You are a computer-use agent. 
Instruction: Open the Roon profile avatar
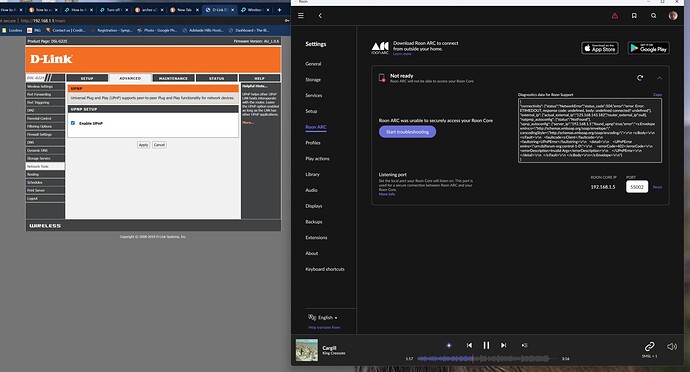673,16
